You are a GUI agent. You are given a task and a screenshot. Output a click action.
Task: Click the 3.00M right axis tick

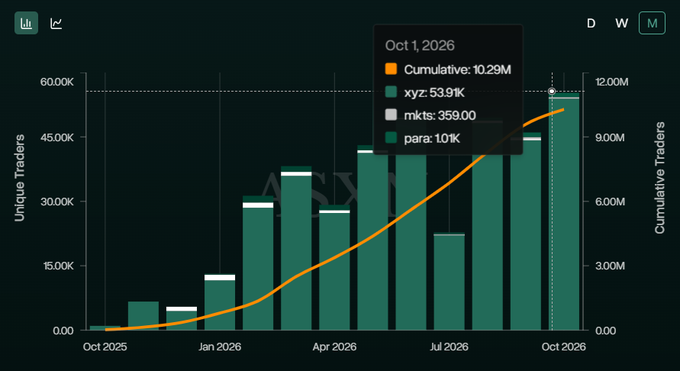tap(610, 266)
